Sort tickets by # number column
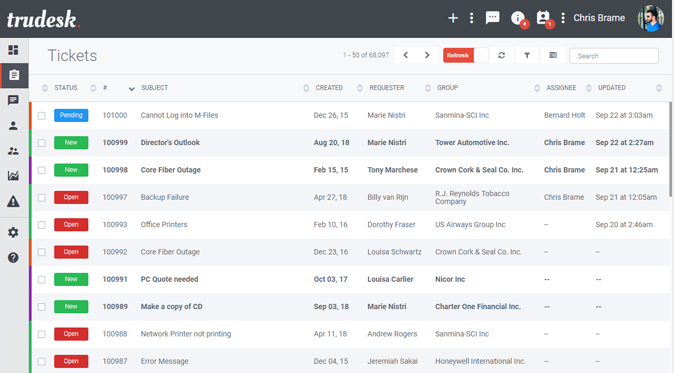Screen dimensions: 674x373 [105, 88]
